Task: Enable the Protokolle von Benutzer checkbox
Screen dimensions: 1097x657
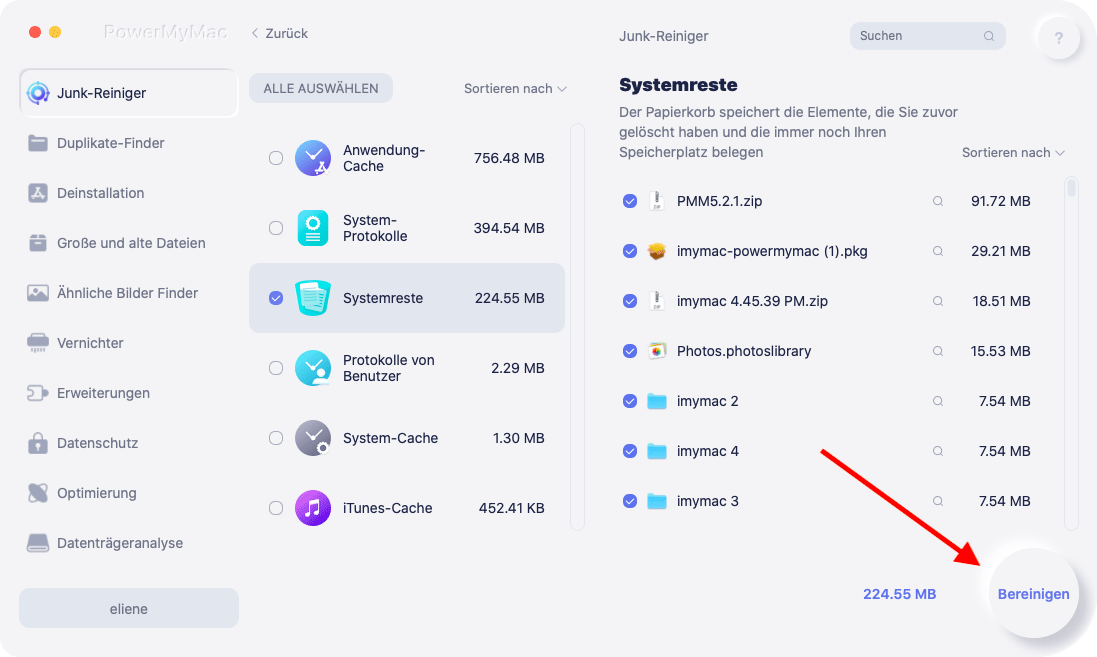Action: pyautogui.click(x=276, y=368)
